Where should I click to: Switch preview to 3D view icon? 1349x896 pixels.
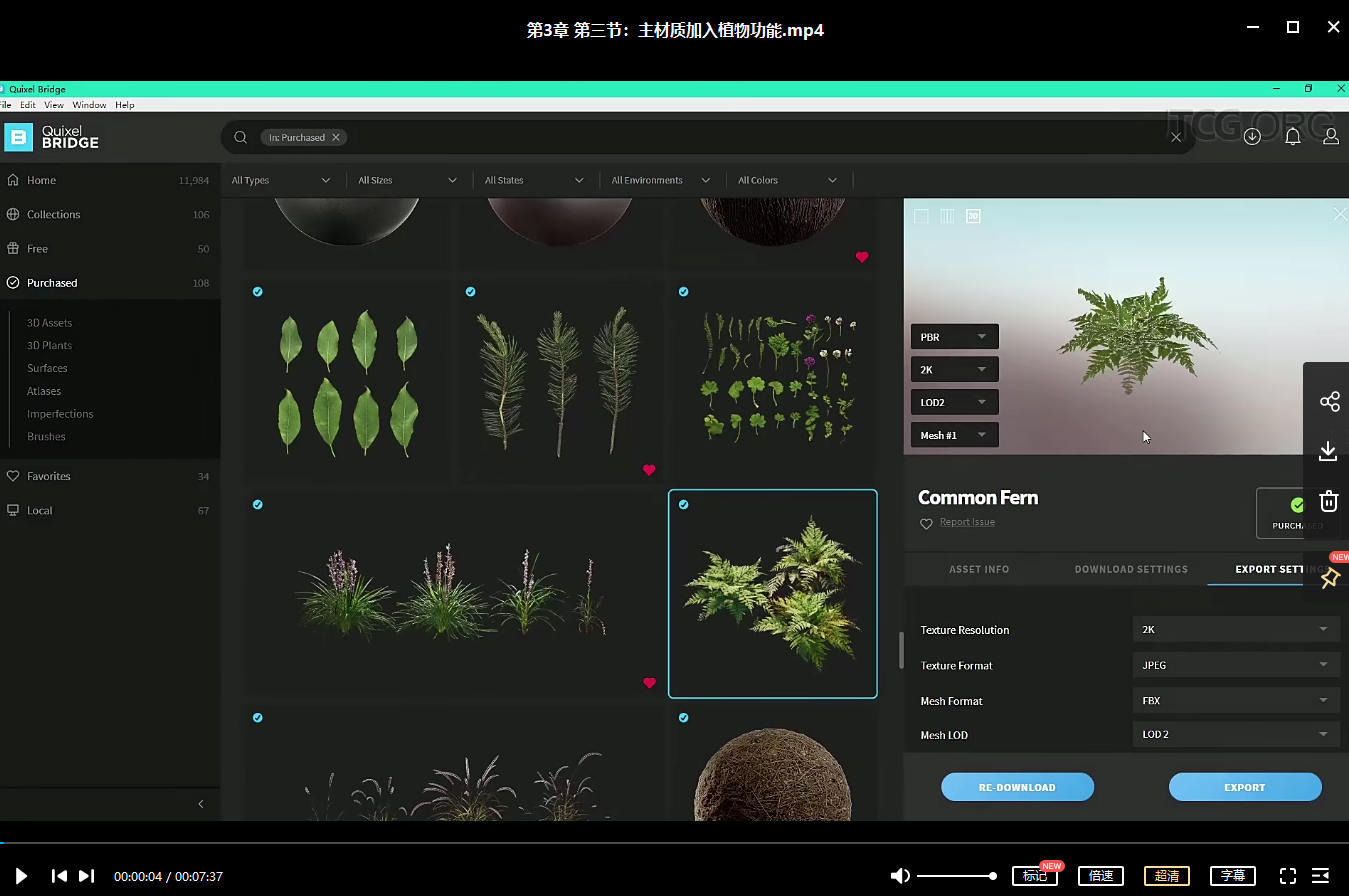973,216
